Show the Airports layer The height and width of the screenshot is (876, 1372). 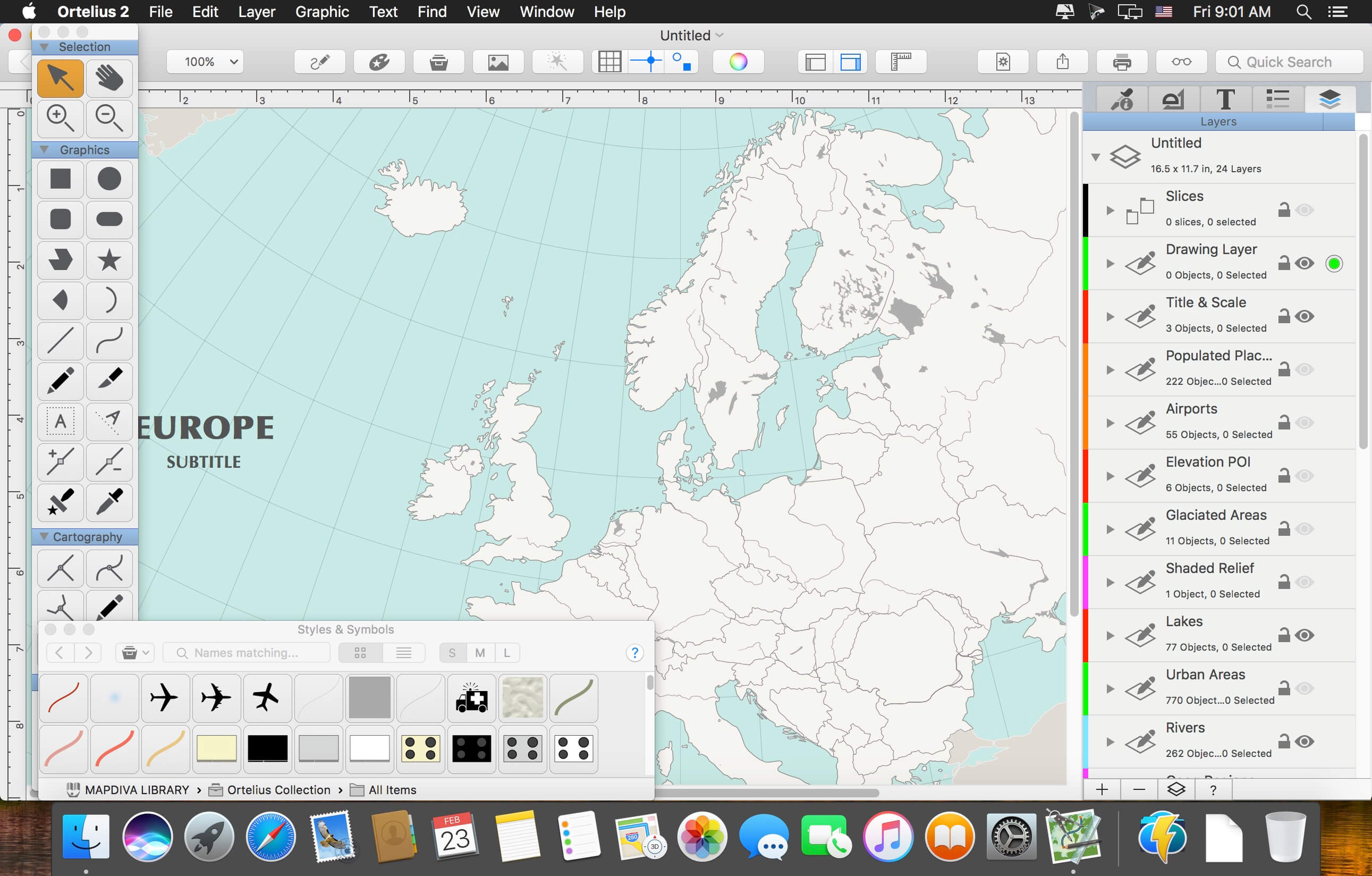tap(1304, 423)
